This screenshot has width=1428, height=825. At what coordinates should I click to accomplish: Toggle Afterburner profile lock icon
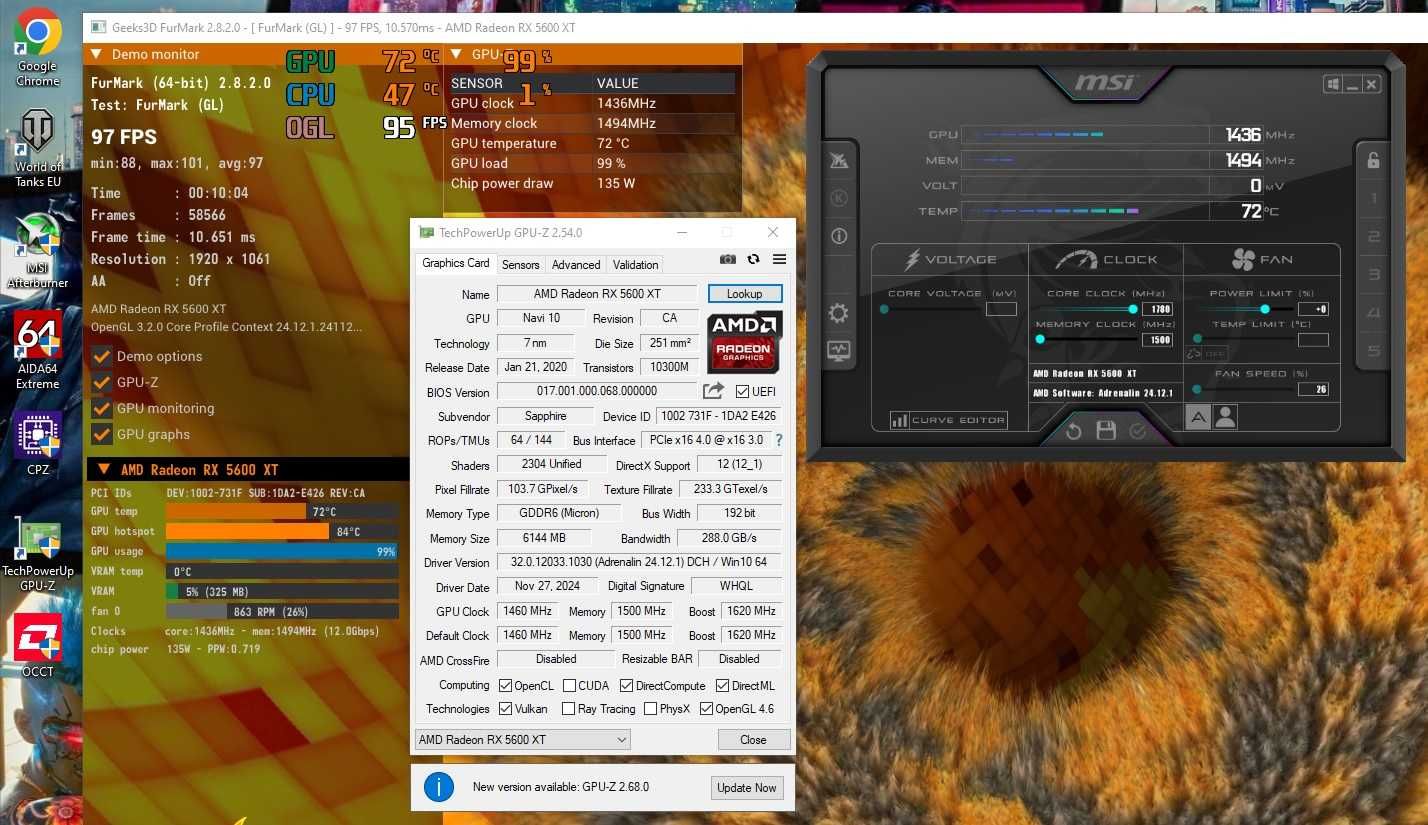pos(1373,160)
